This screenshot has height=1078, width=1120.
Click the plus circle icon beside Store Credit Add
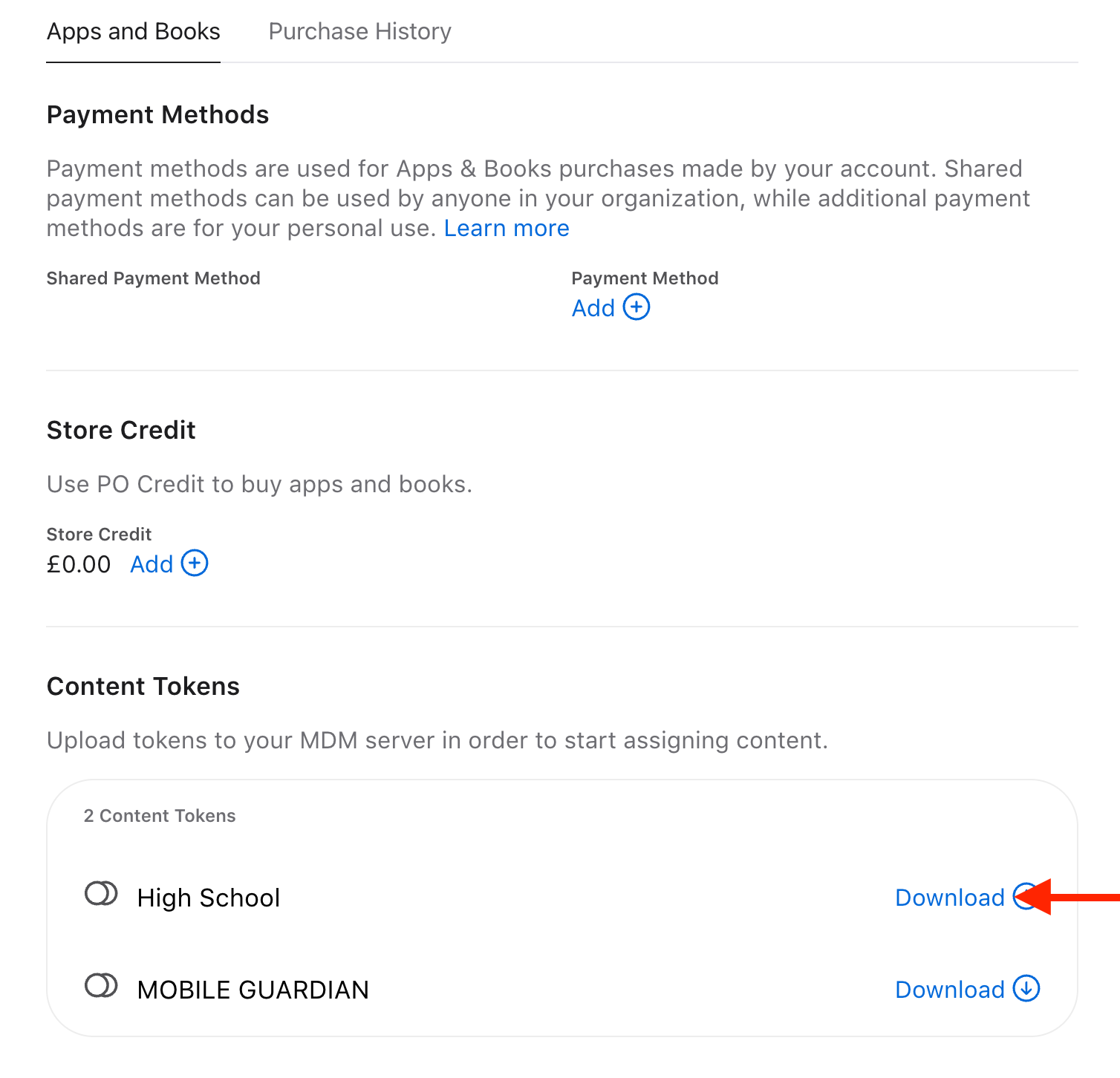(x=195, y=563)
